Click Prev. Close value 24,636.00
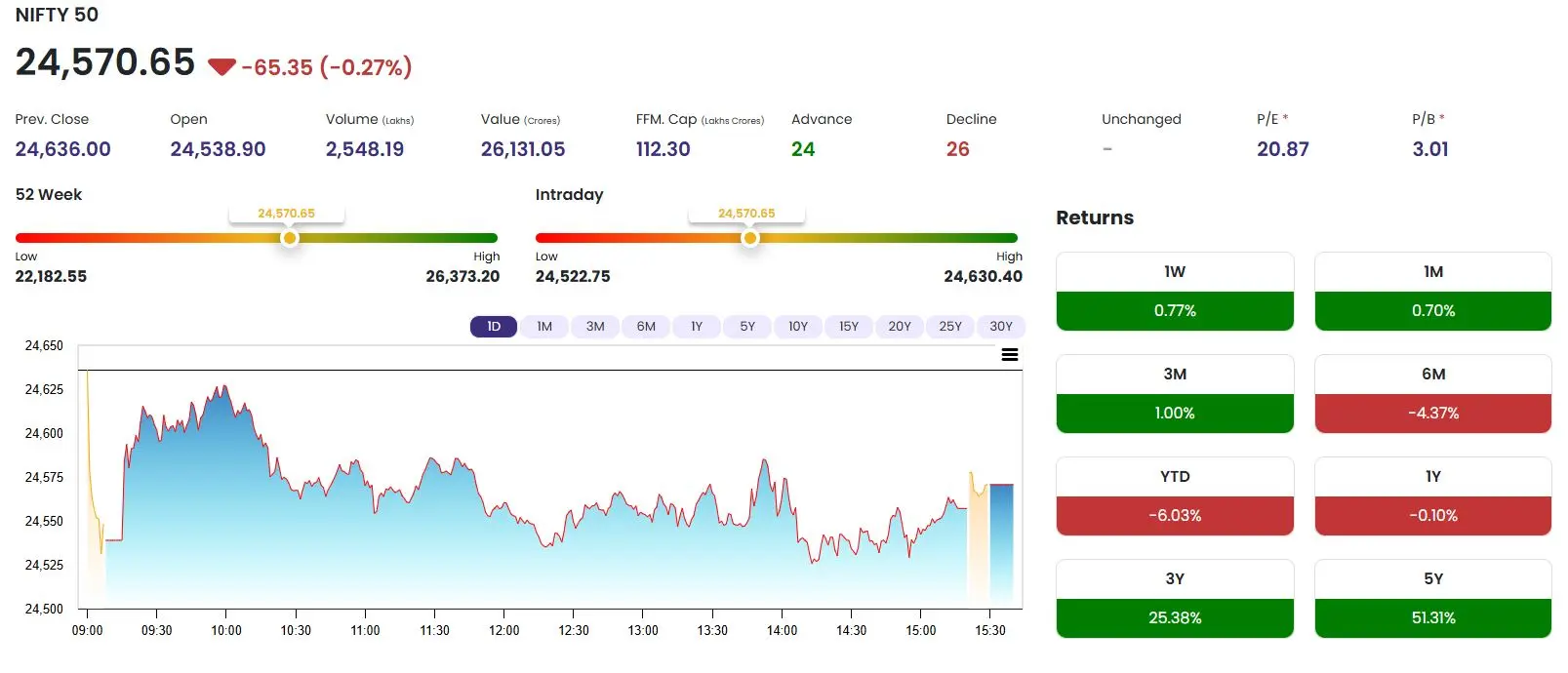 point(62,149)
